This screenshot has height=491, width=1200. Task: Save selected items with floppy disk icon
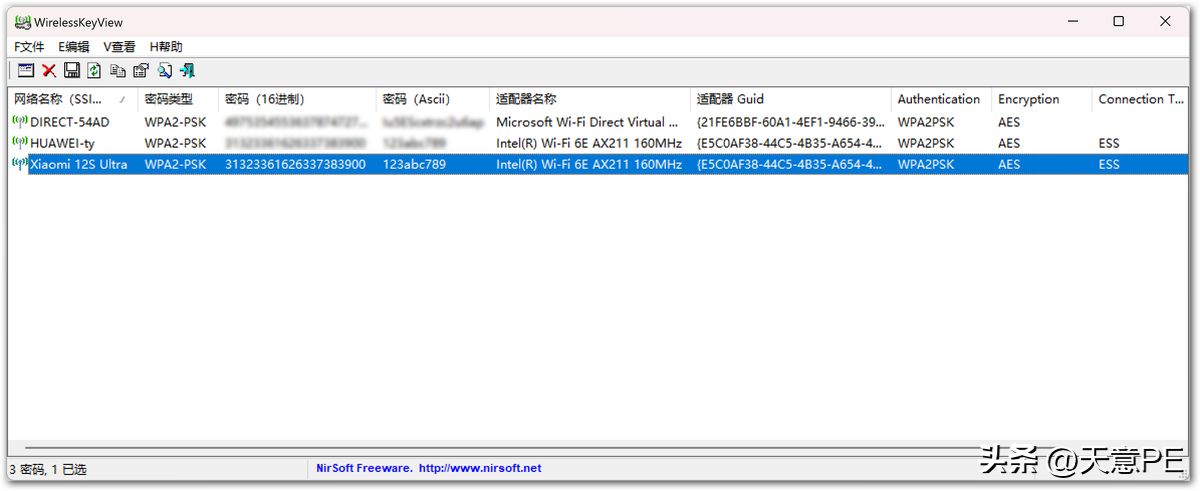tap(72, 70)
